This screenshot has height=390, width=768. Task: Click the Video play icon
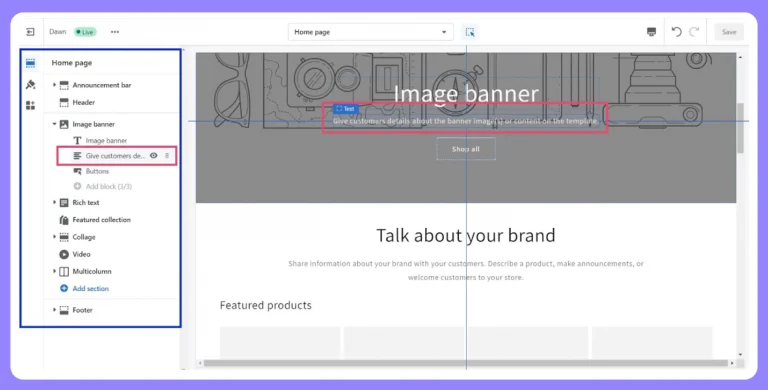click(x=64, y=254)
